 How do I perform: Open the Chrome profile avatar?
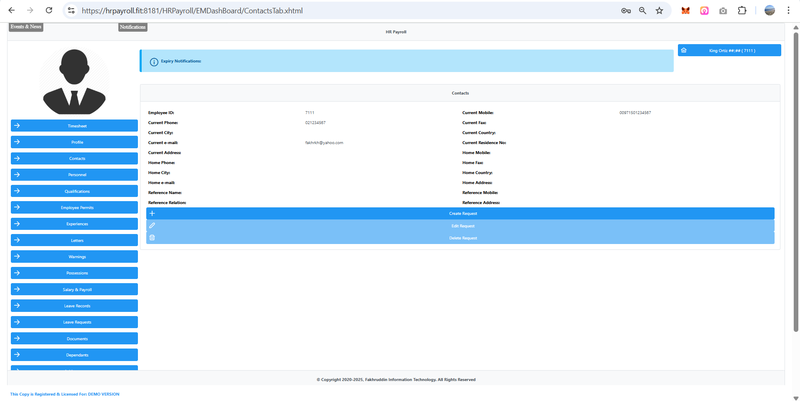(x=769, y=10)
